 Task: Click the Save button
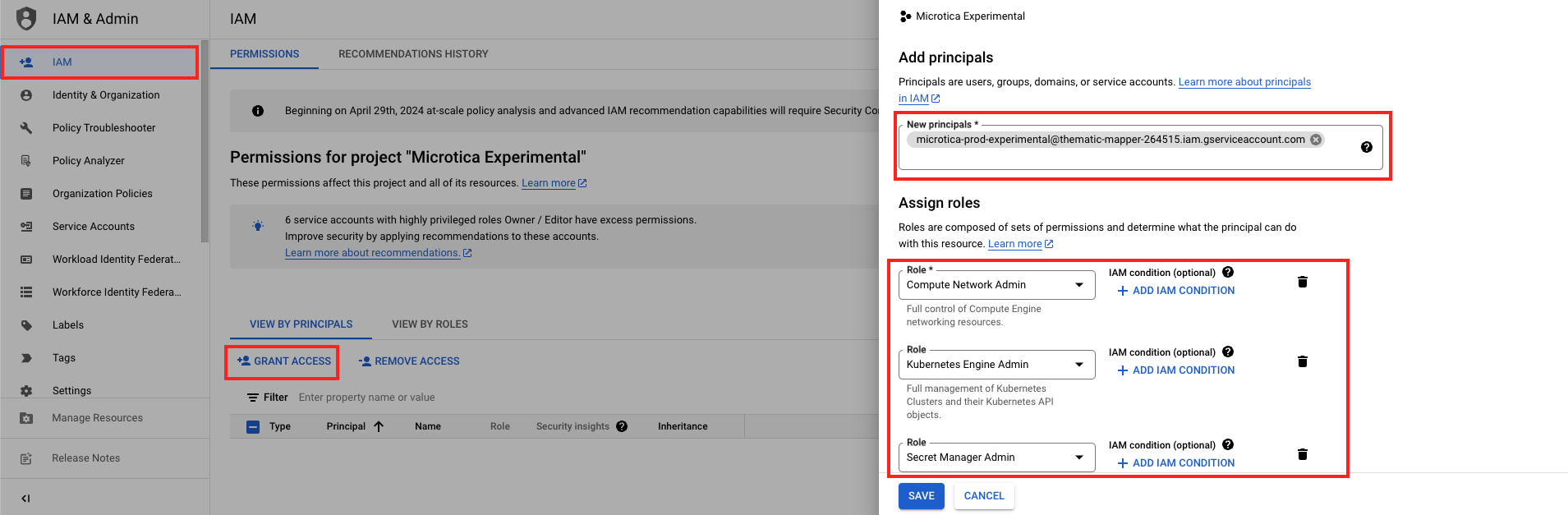pos(921,496)
